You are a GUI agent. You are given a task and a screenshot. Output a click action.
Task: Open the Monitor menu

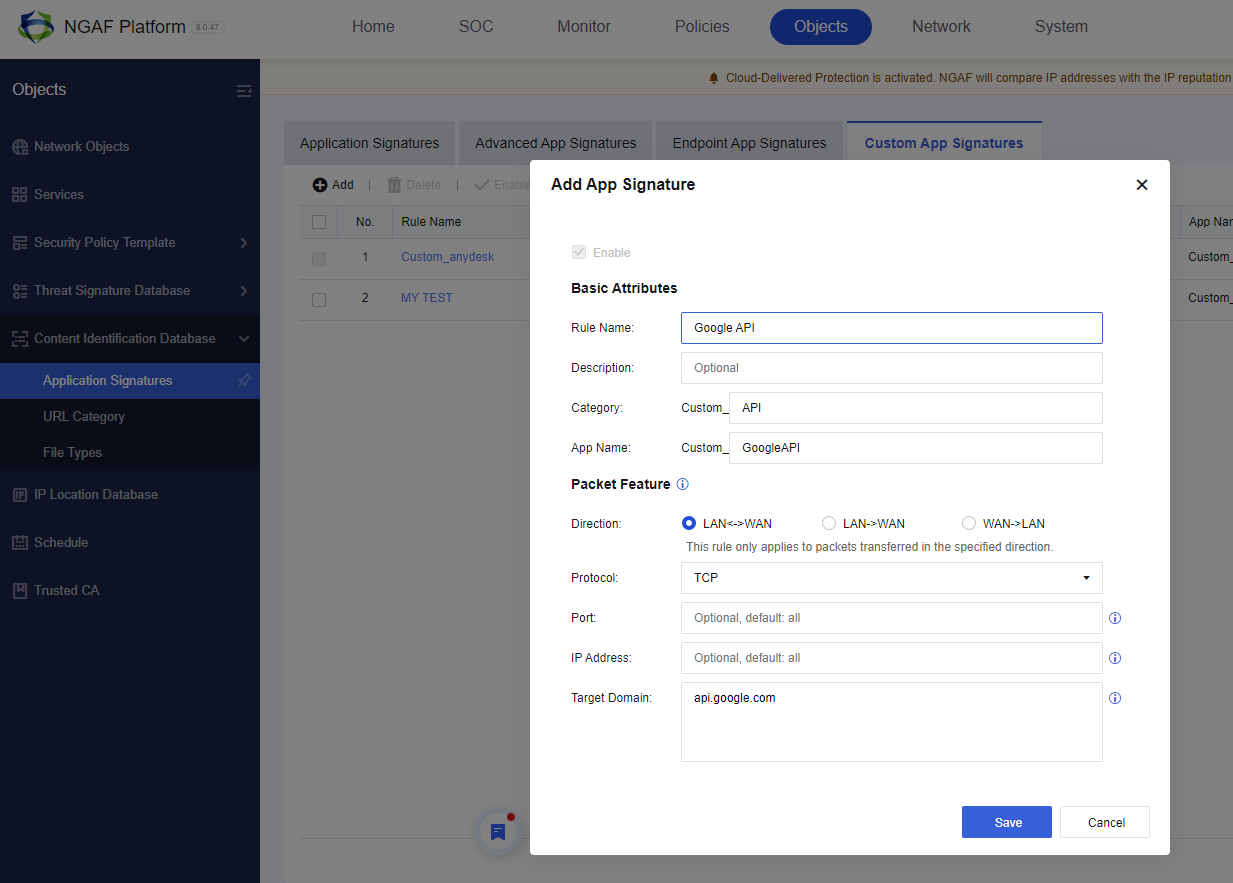click(584, 27)
